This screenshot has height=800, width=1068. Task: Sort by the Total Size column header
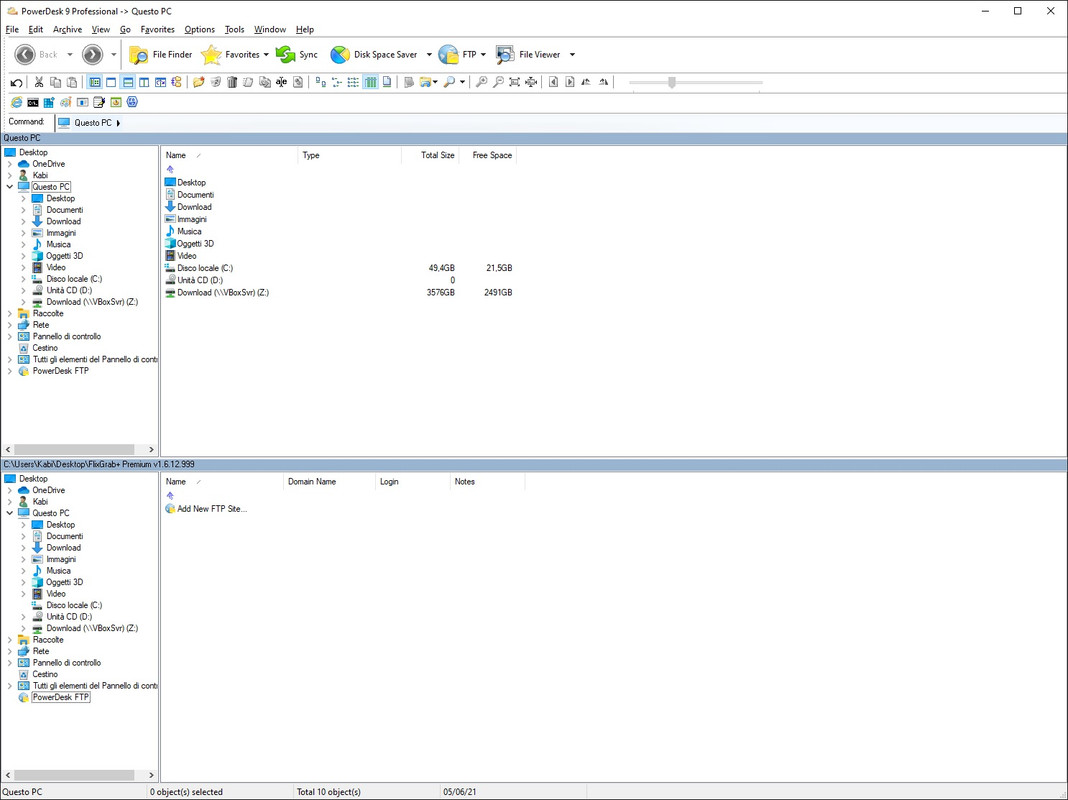pyautogui.click(x=430, y=155)
